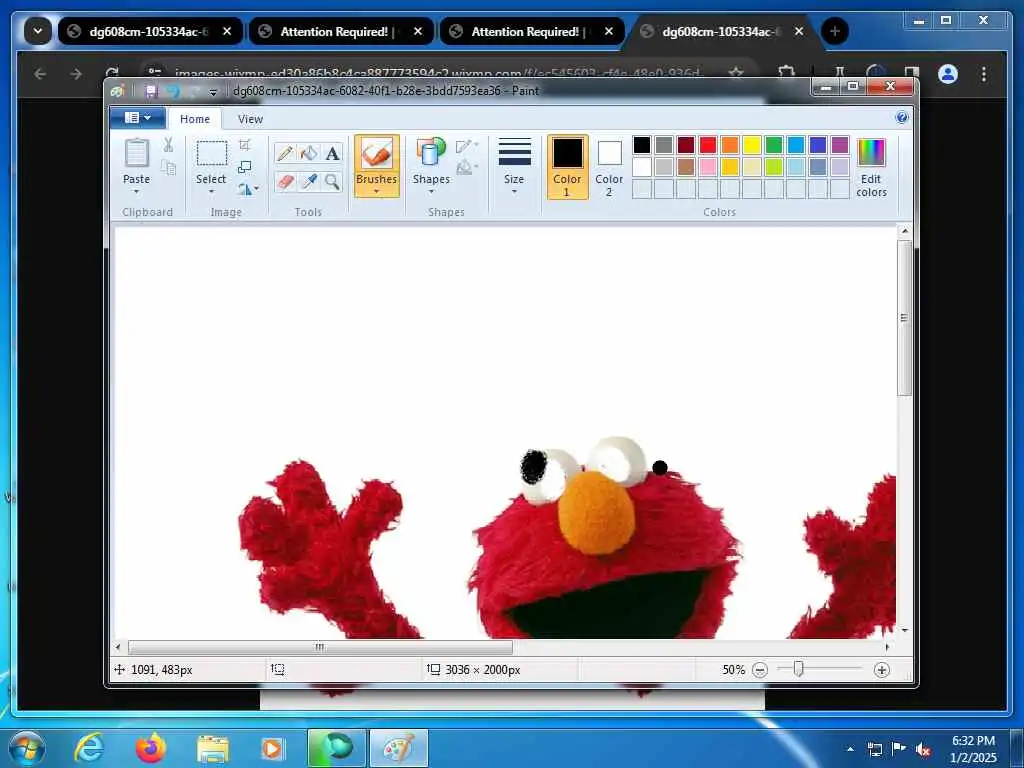Image resolution: width=1024 pixels, height=768 pixels.
Task: Click the Redo icon in quick access toolbar
Action: coord(193,91)
